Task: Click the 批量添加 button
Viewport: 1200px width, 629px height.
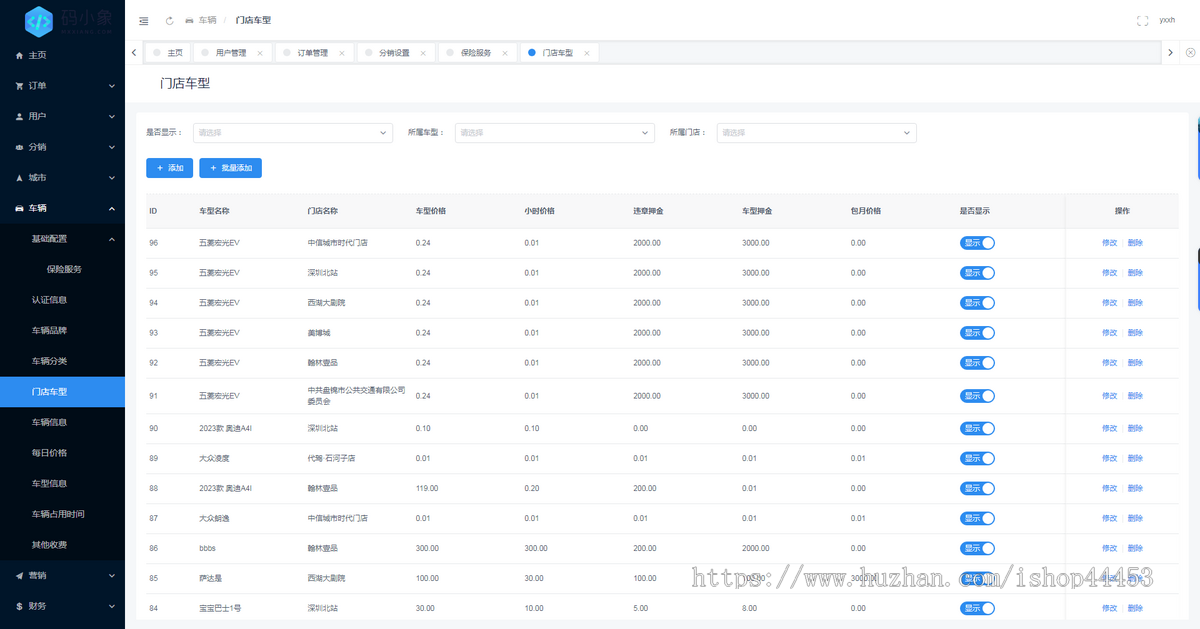Action: [230, 168]
